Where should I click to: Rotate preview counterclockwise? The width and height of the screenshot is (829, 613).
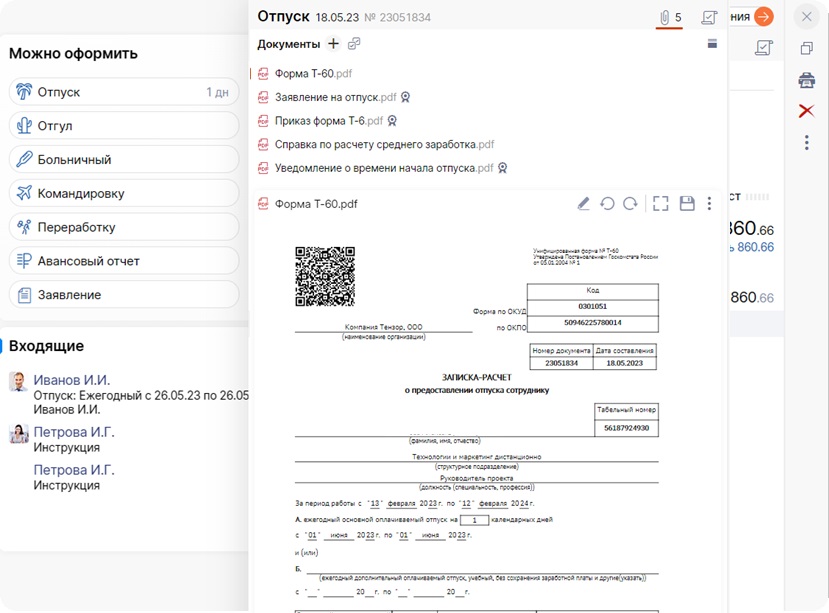607,204
